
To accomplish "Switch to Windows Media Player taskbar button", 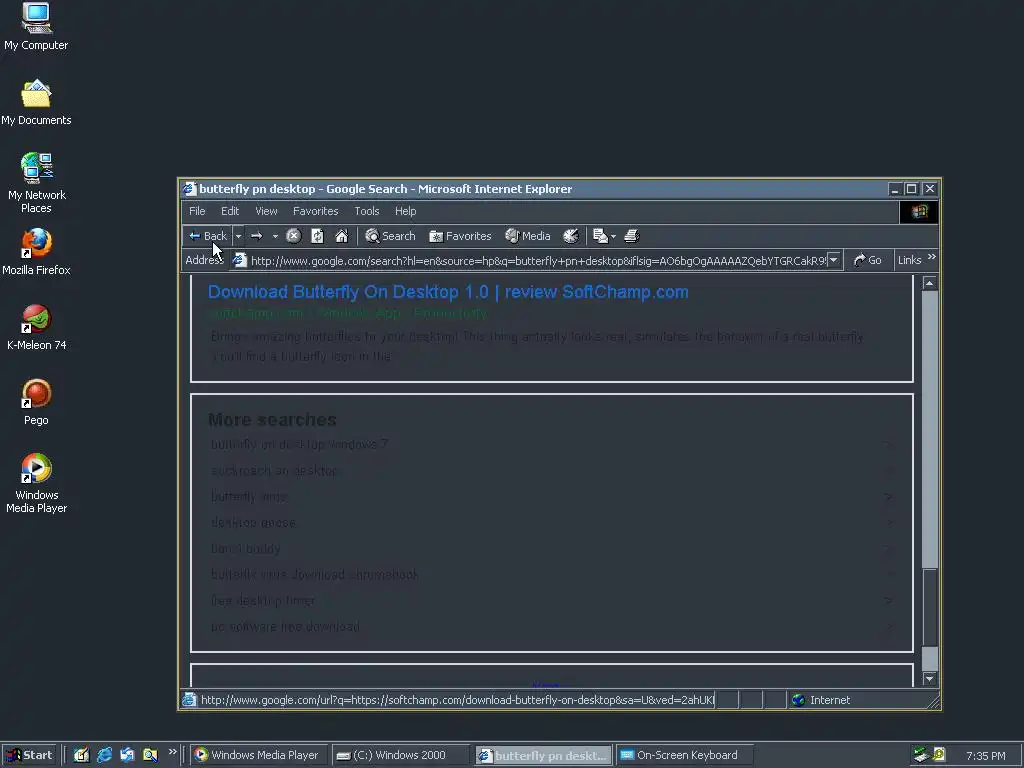I will (x=259, y=755).
